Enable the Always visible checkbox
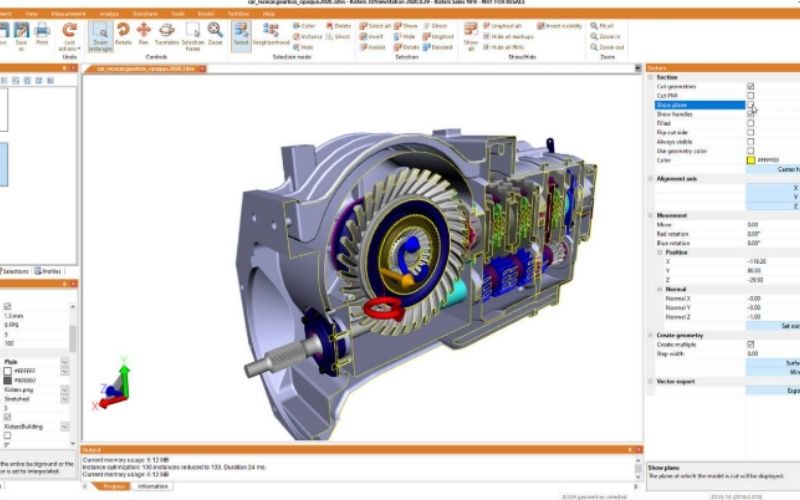The image size is (800, 500). pyautogui.click(x=751, y=141)
